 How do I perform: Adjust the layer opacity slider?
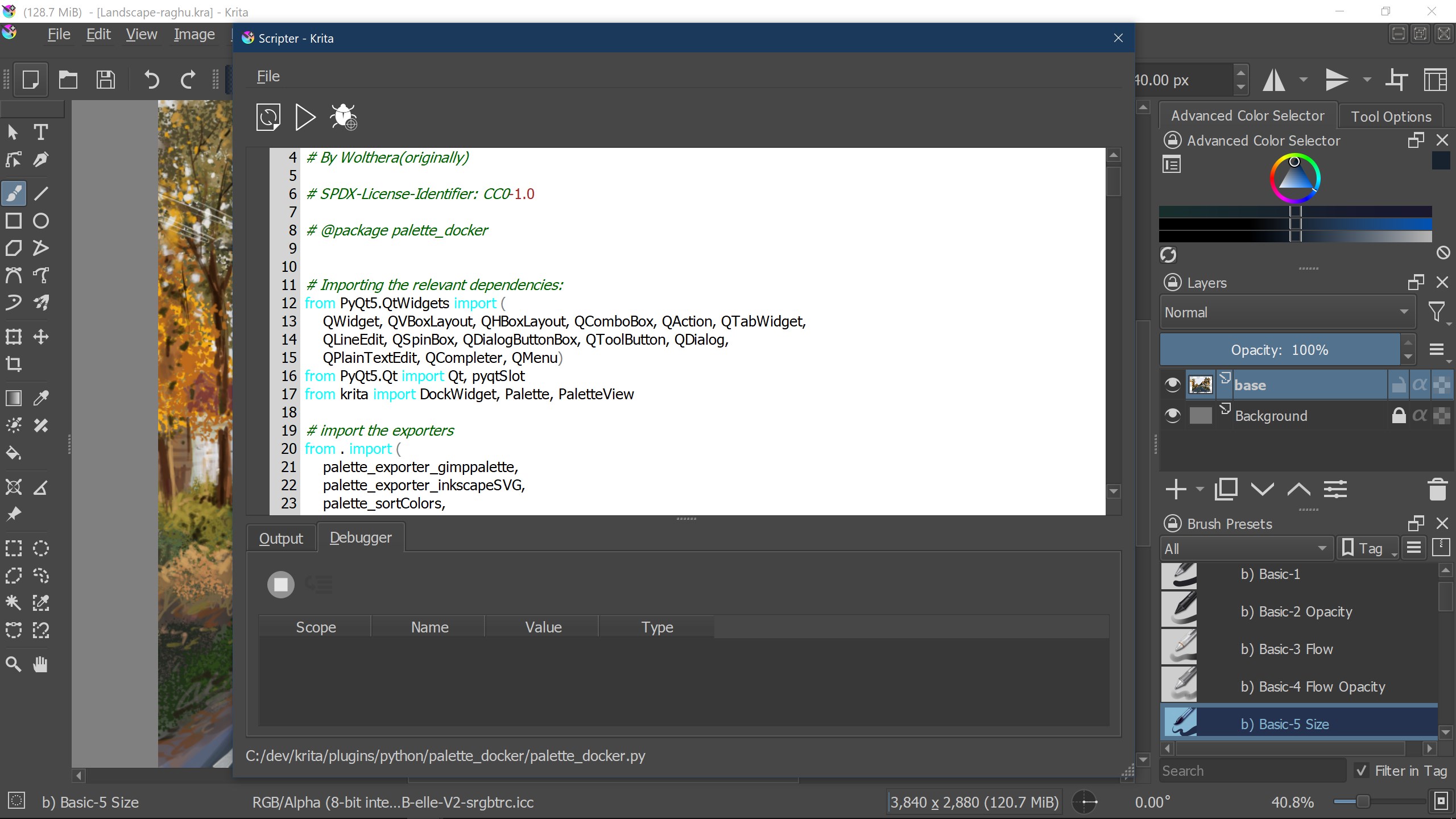(x=1280, y=349)
